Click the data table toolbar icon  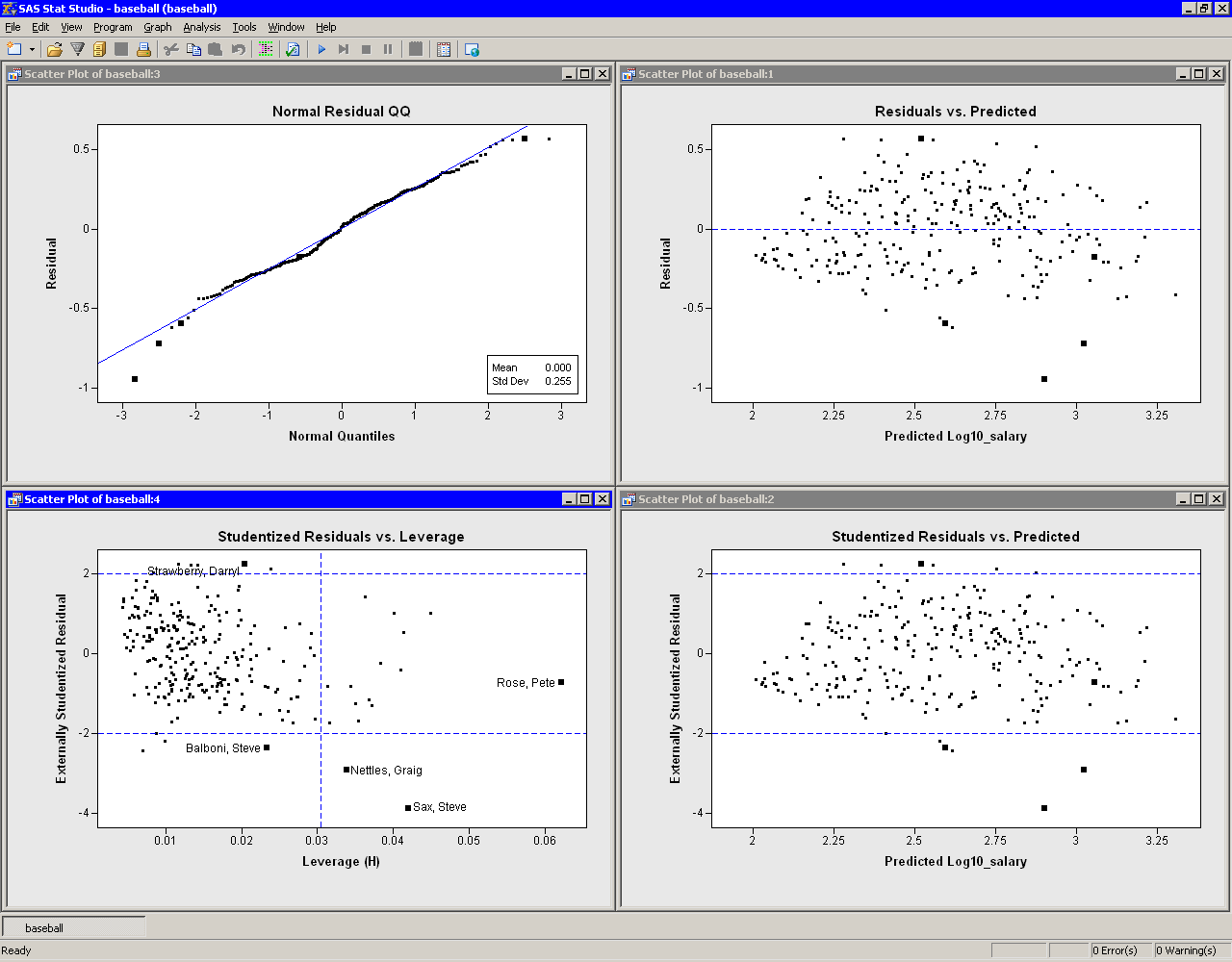pyautogui.click(x=444, y=49)
